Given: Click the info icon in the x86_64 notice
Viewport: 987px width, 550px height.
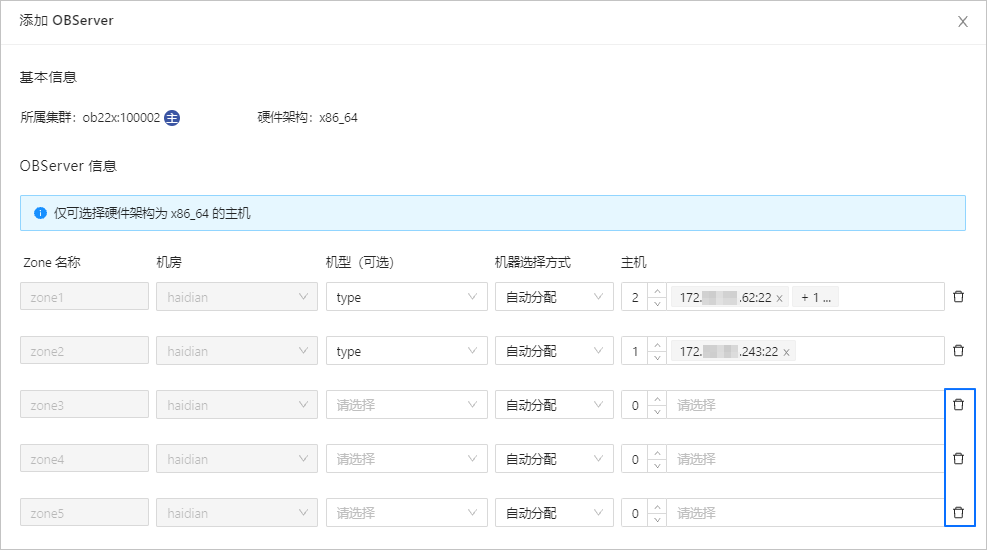Looking at the screenshot, I should [x=40, y=213].
